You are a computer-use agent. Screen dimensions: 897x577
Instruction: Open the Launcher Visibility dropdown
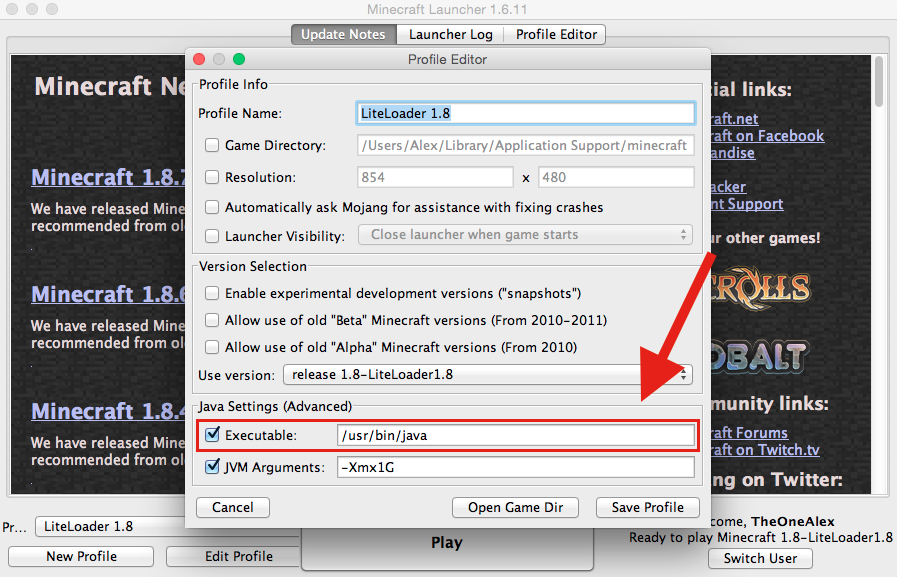coord(525,234)
